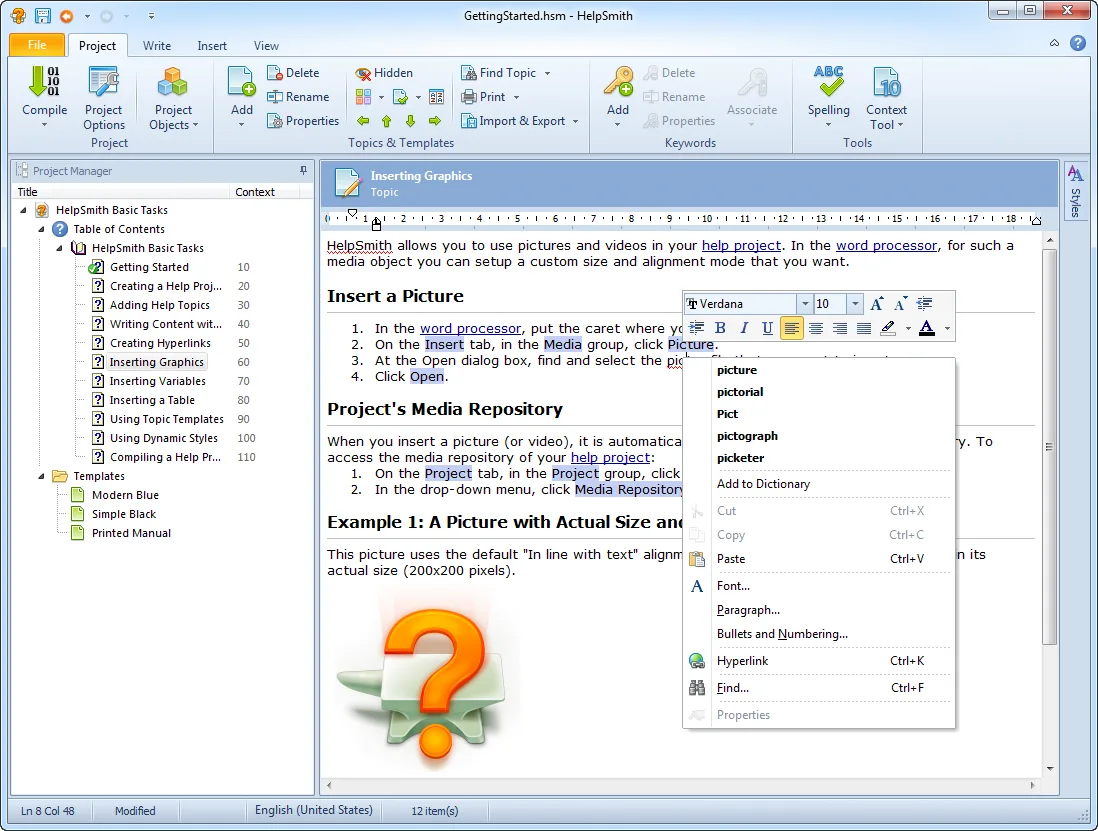Click the text highlight marker icon

888,328
